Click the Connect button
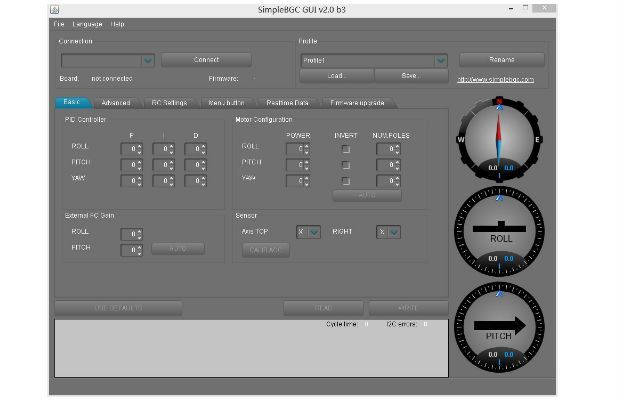Viewport: 620px width, 400px height. (x=206, y=60)
